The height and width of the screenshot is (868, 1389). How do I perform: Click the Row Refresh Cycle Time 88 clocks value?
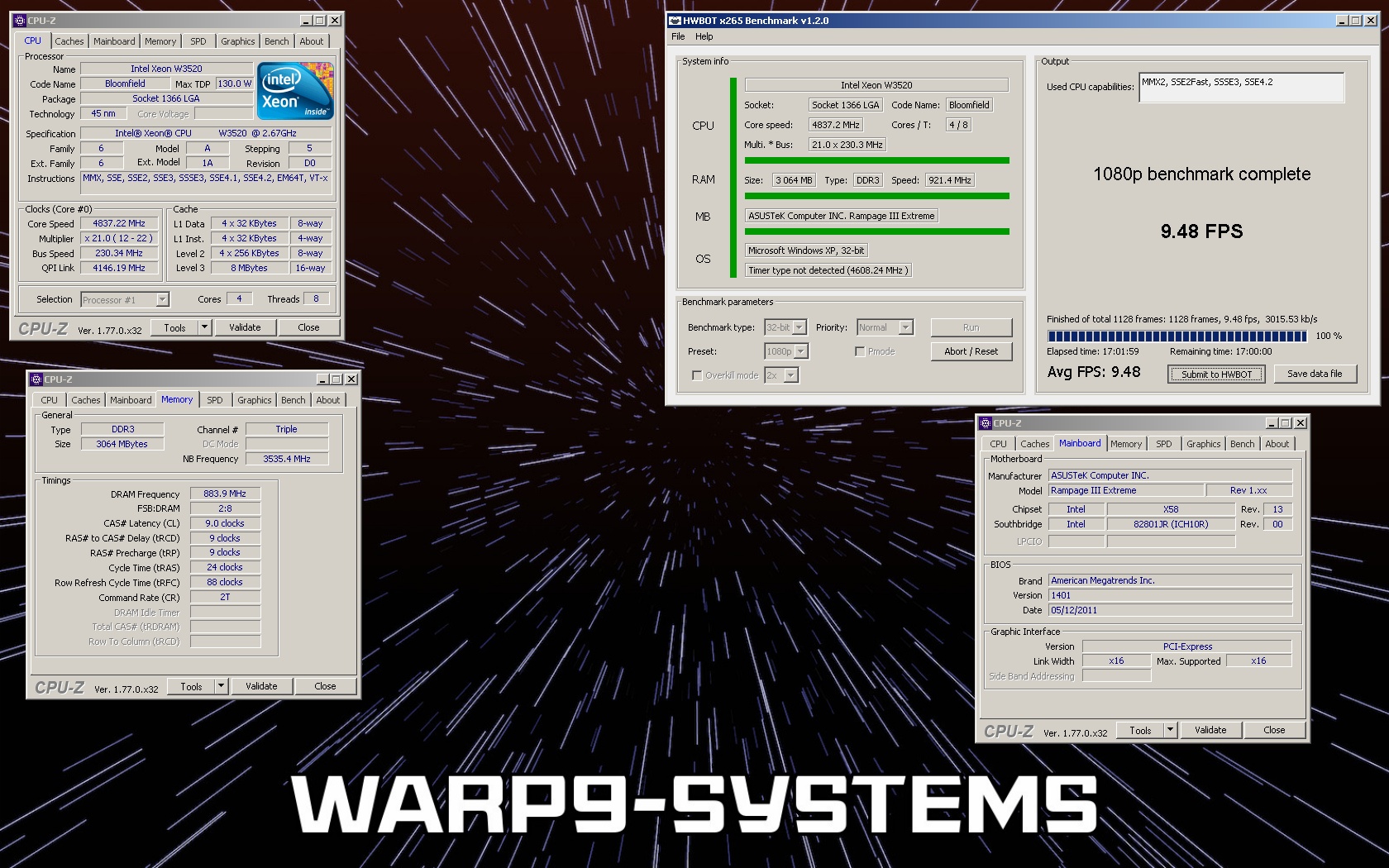point(225,582)
